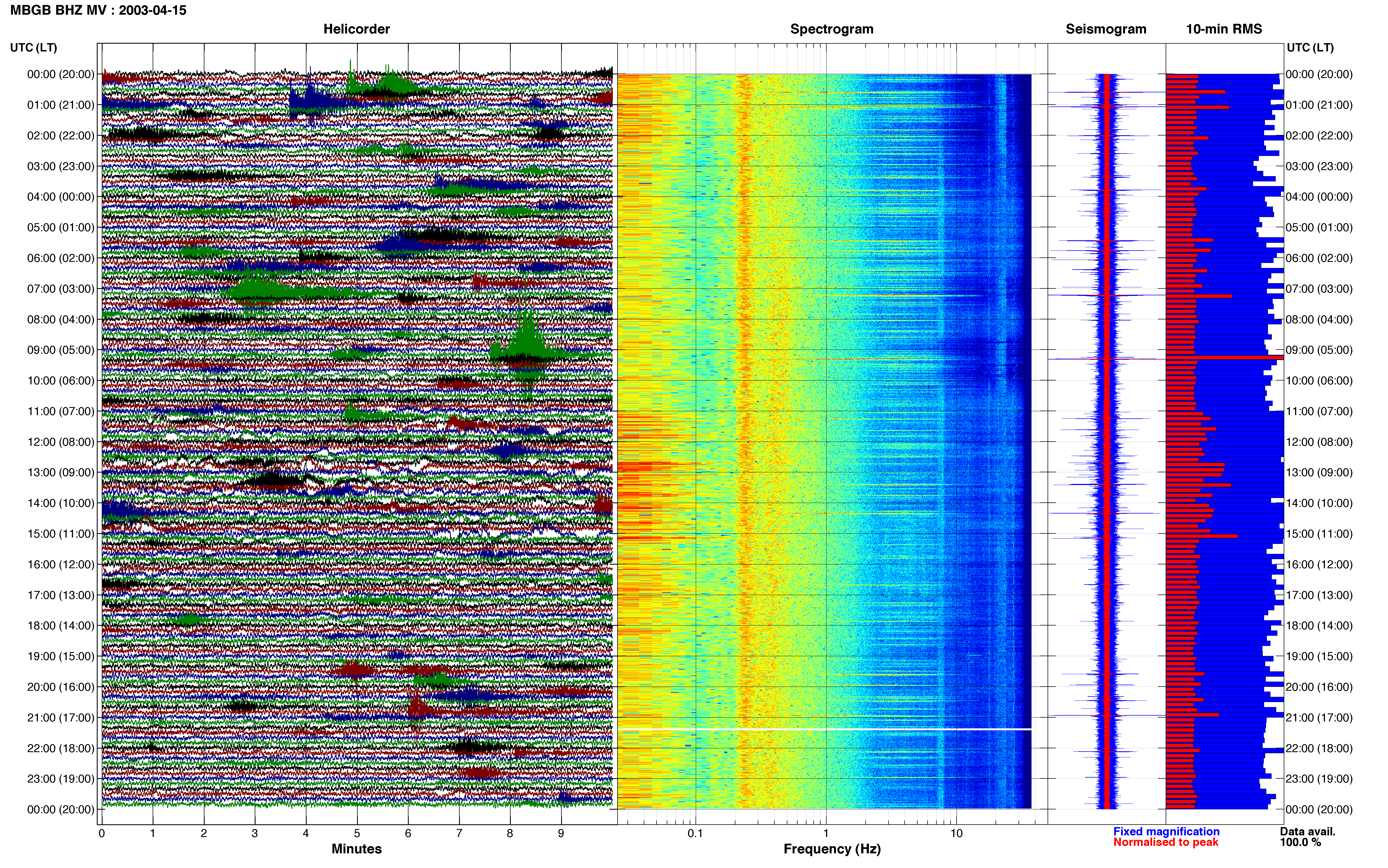Viewport: 1388px width, 868px height.
Task: Click the left '08:00 (04:00)' time label
Action: tap(61, 319)
